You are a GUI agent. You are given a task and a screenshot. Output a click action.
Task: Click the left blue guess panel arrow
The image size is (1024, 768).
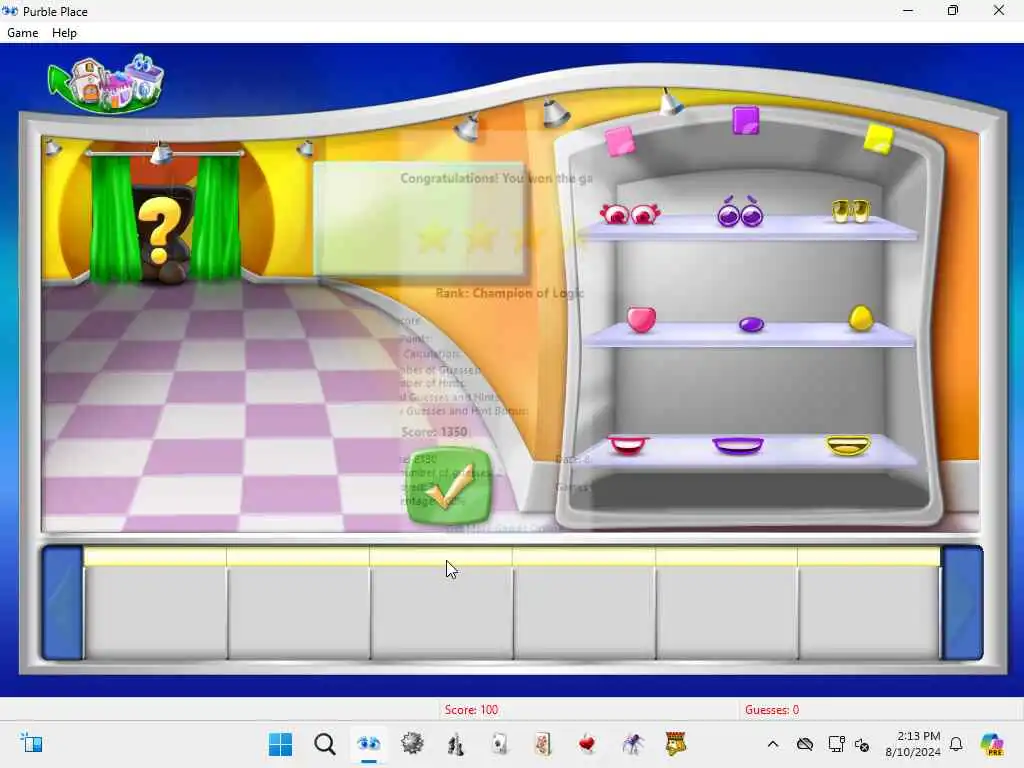[x=63, y=603]
